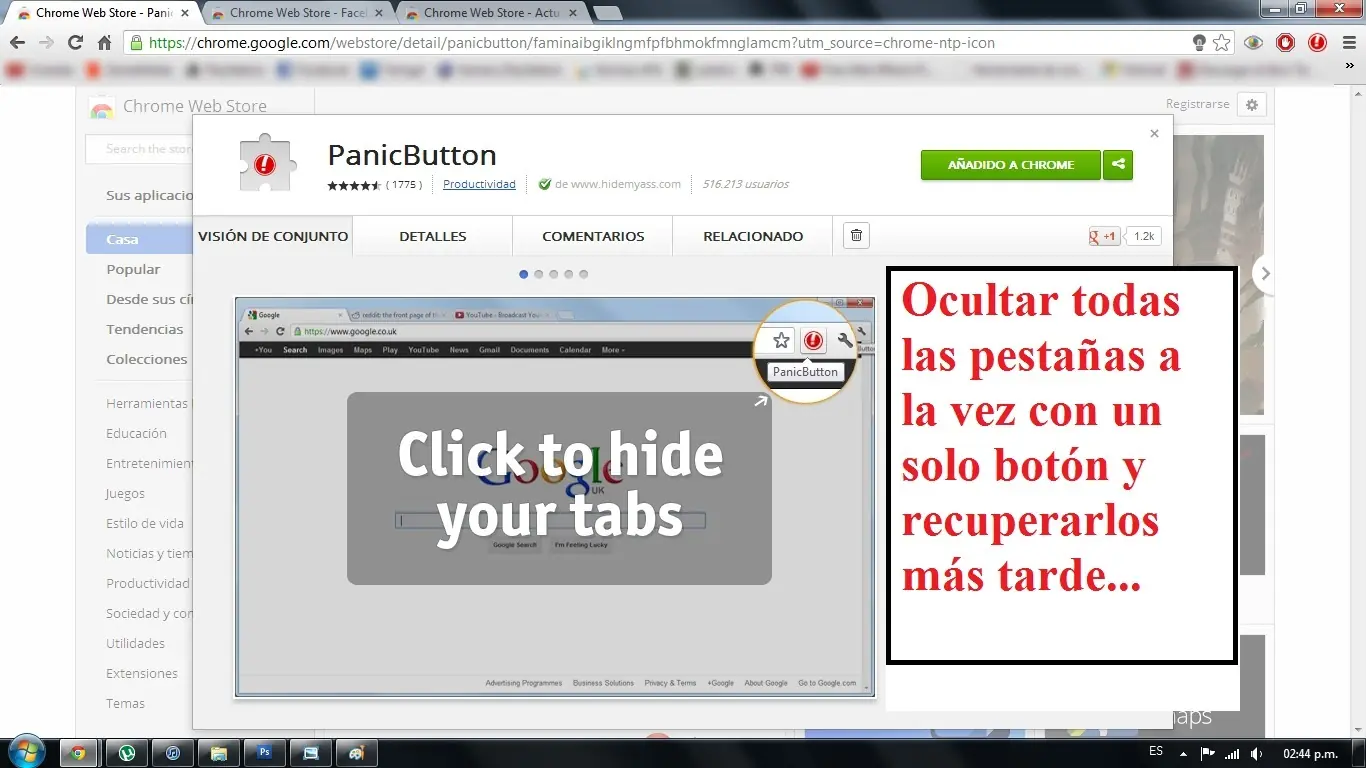Viewport: 1366px width, 768px height.
Task: Show the RELACIONADO tab
Action: coord(753,236)
